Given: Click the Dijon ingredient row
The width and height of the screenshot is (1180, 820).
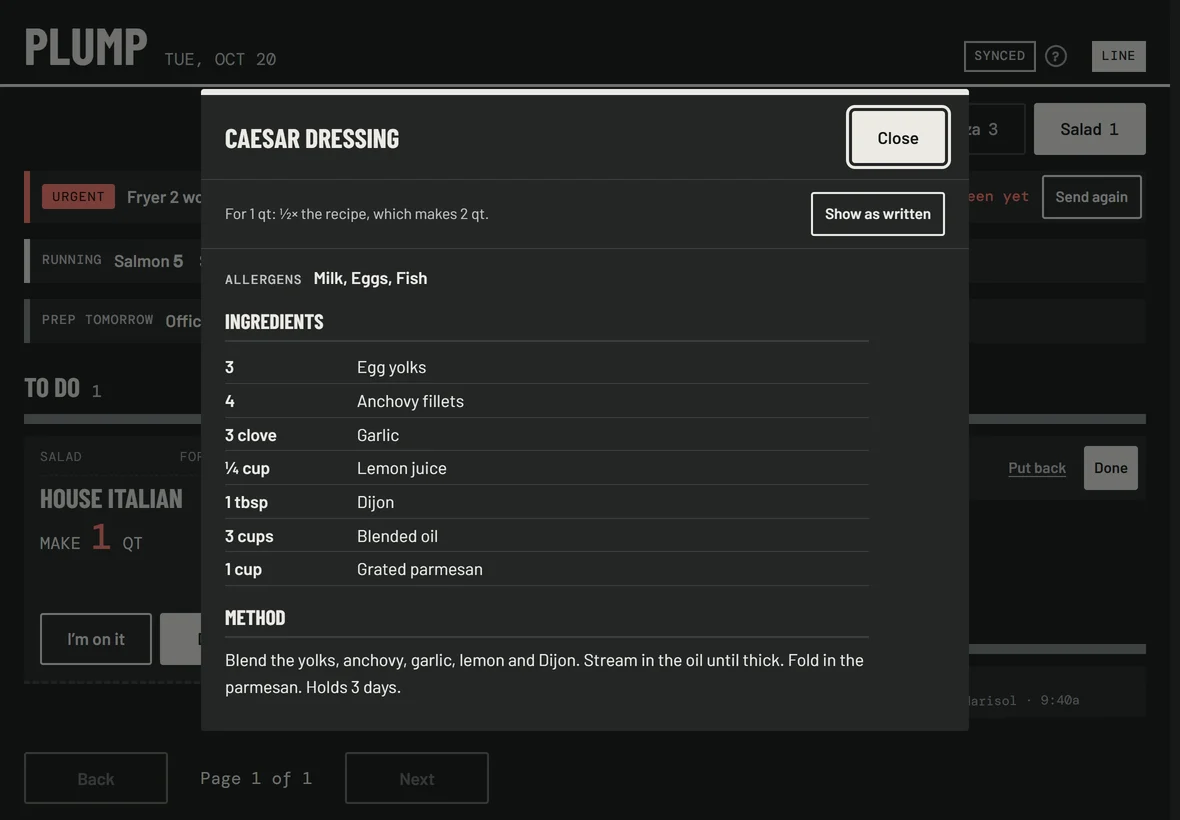Looking at the screenshot, I should 546,502.
